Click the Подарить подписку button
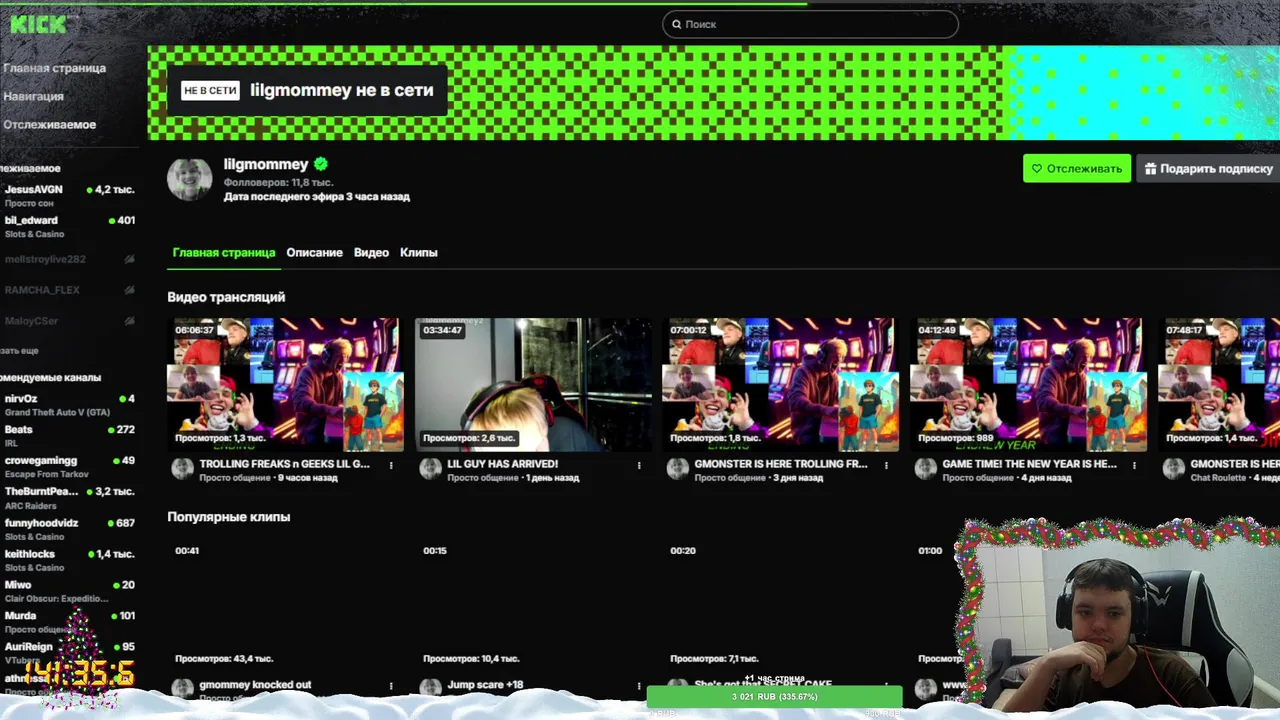 click(x=1208, y=168)
